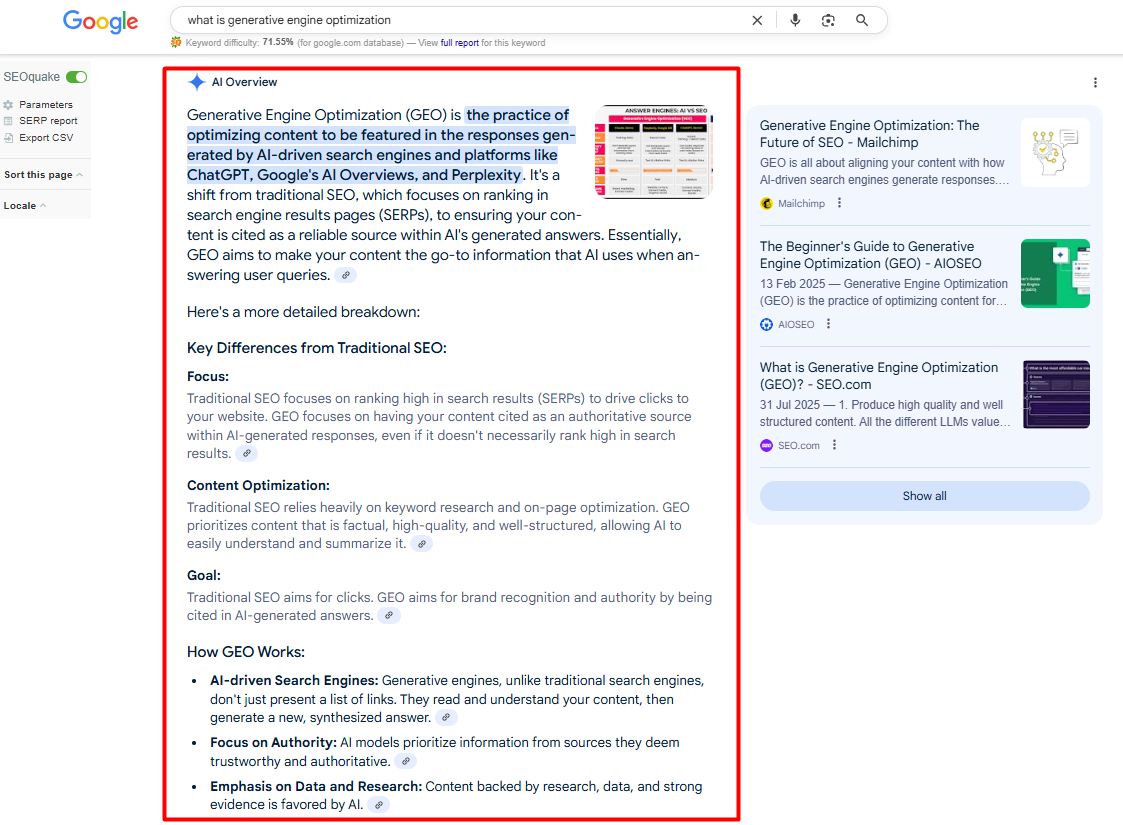Viewport: 1123px width, 825px height.
Task: Clear the search query with X icon
Action: (x=757, y=20)
